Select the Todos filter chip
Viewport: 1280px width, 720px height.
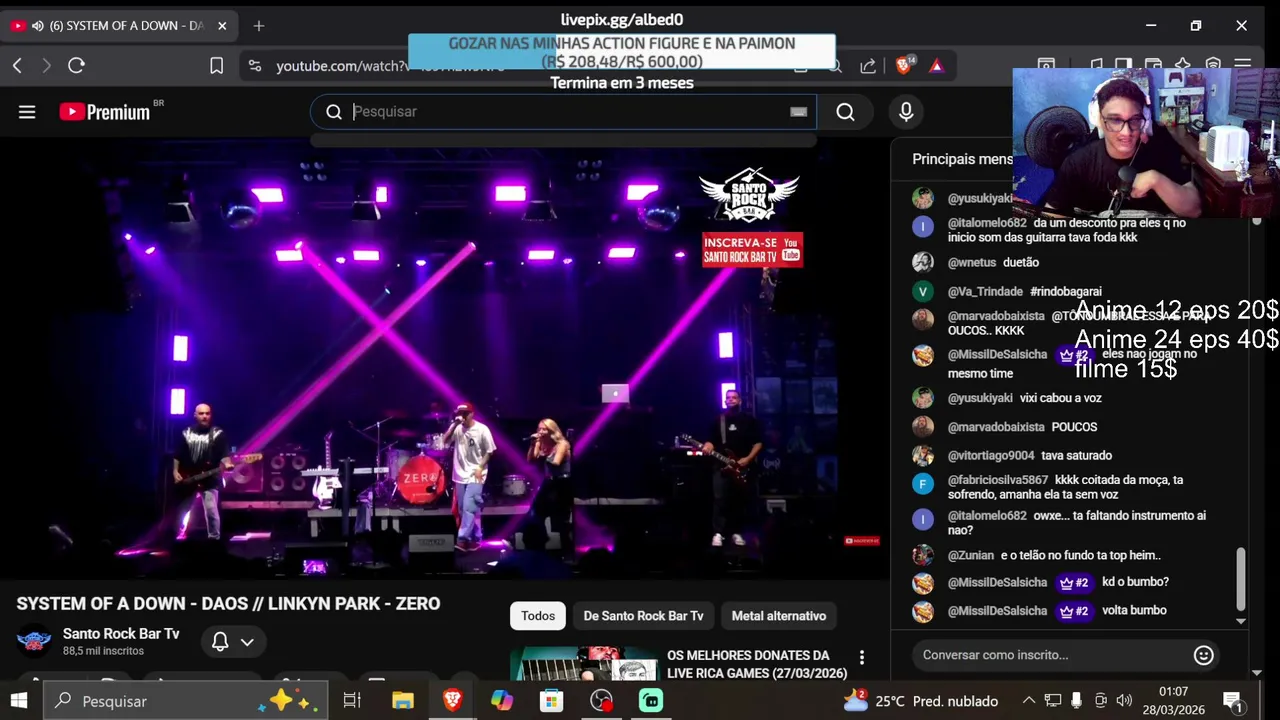pyautogui.click(x=538, y=616)
